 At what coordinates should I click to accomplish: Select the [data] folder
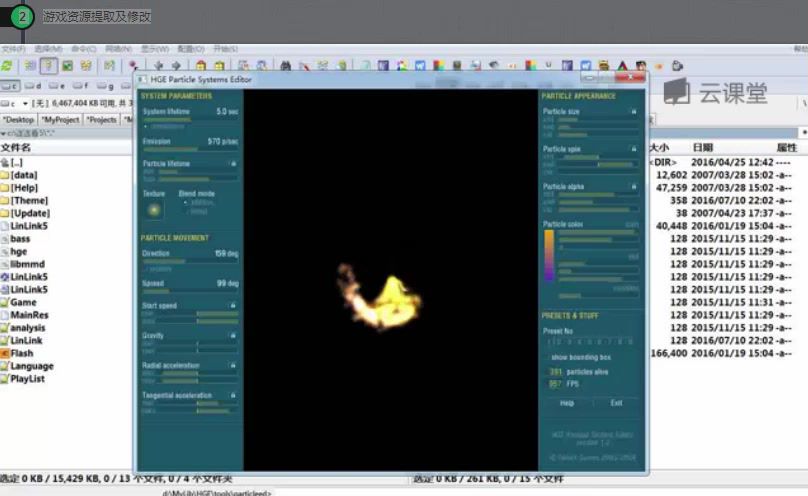coord(24,175)
